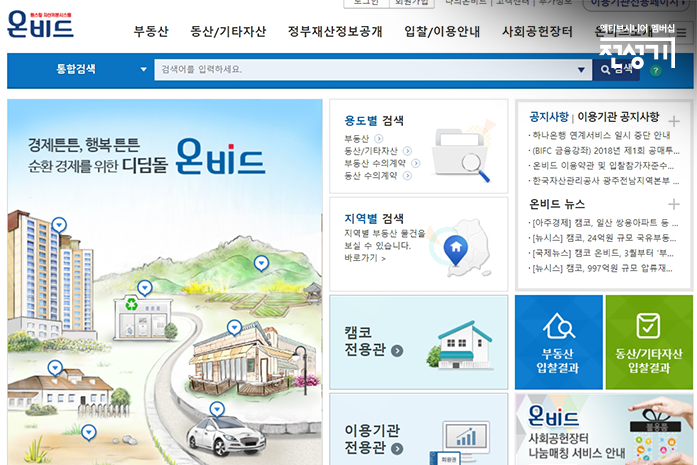Click map pin above the recycling shop
Image resolution: width=697 pixels, height=465 pixels.
pyautogui.click(x=144, y=289)
